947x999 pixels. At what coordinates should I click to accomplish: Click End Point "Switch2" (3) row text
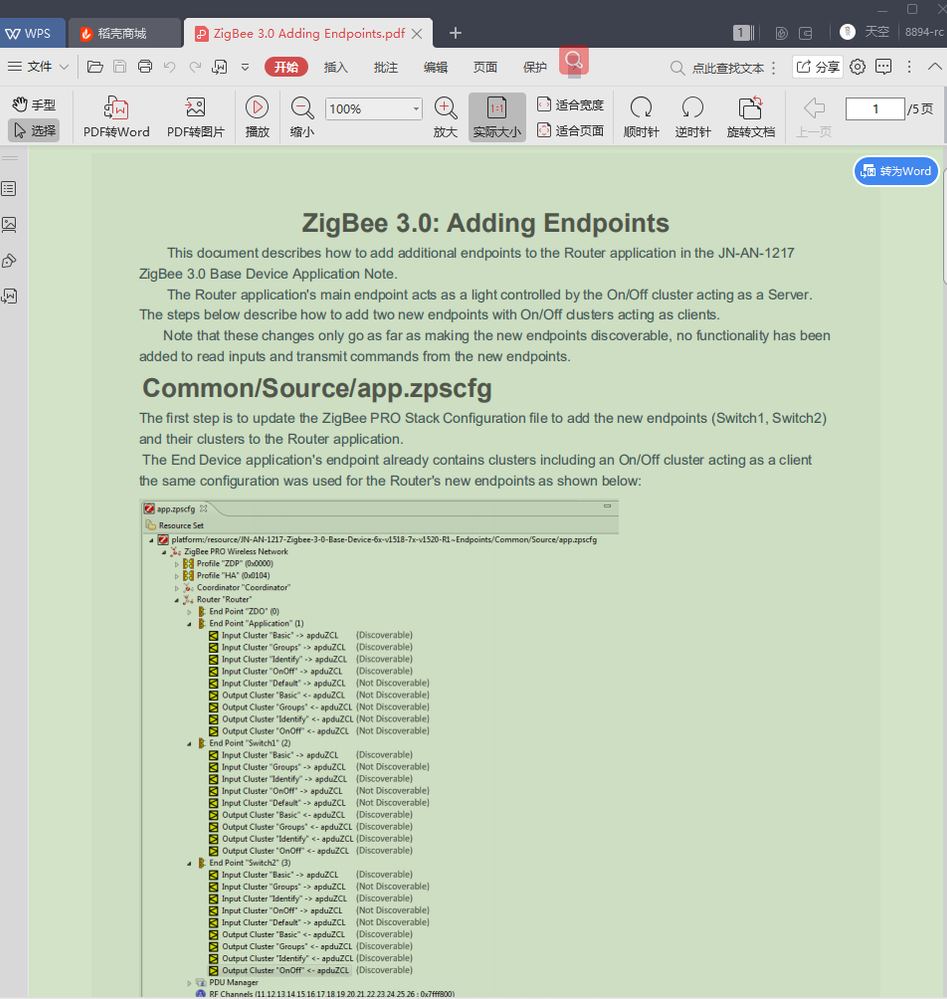249,863
